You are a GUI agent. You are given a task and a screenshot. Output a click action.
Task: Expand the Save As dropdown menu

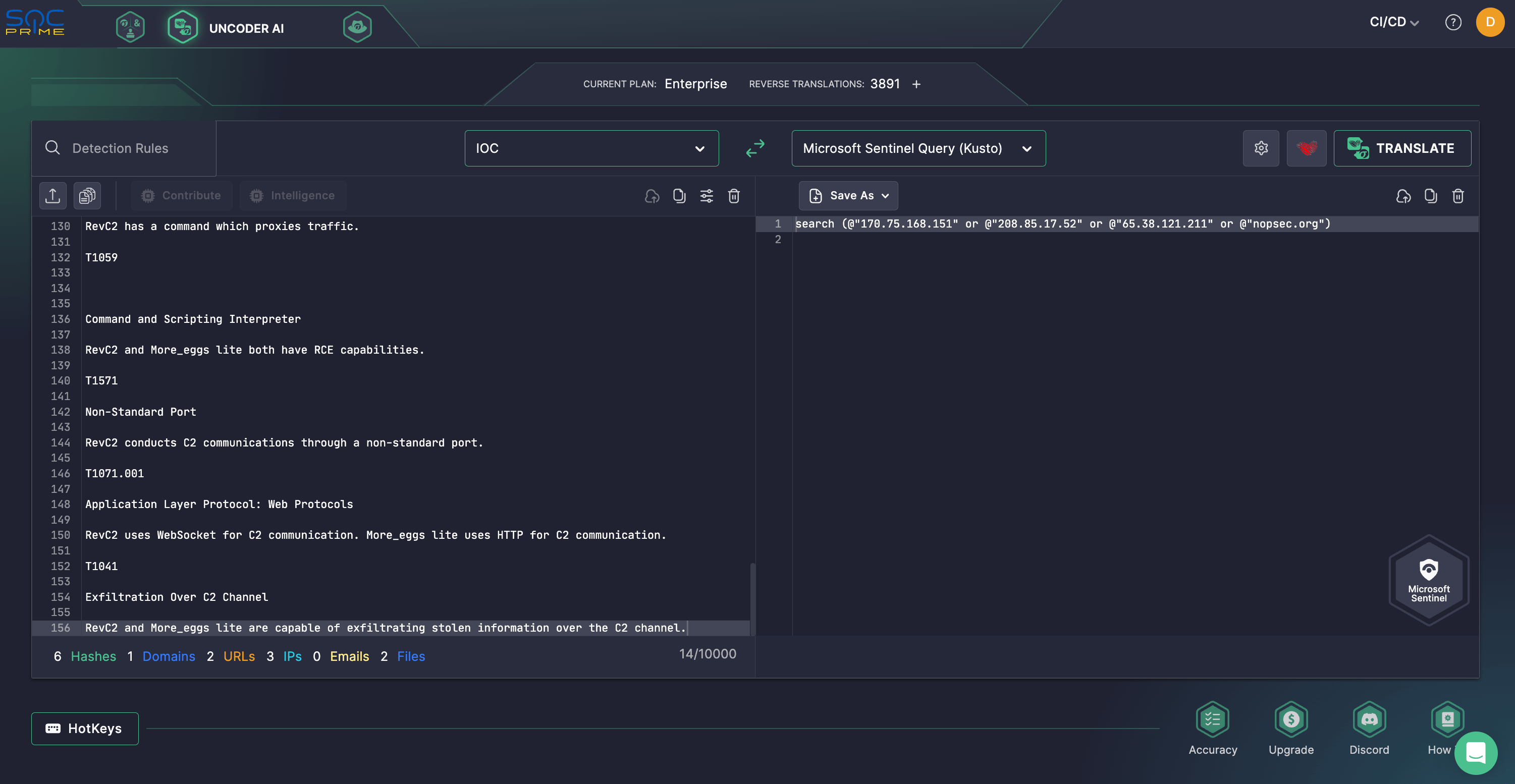click(884, 195)
